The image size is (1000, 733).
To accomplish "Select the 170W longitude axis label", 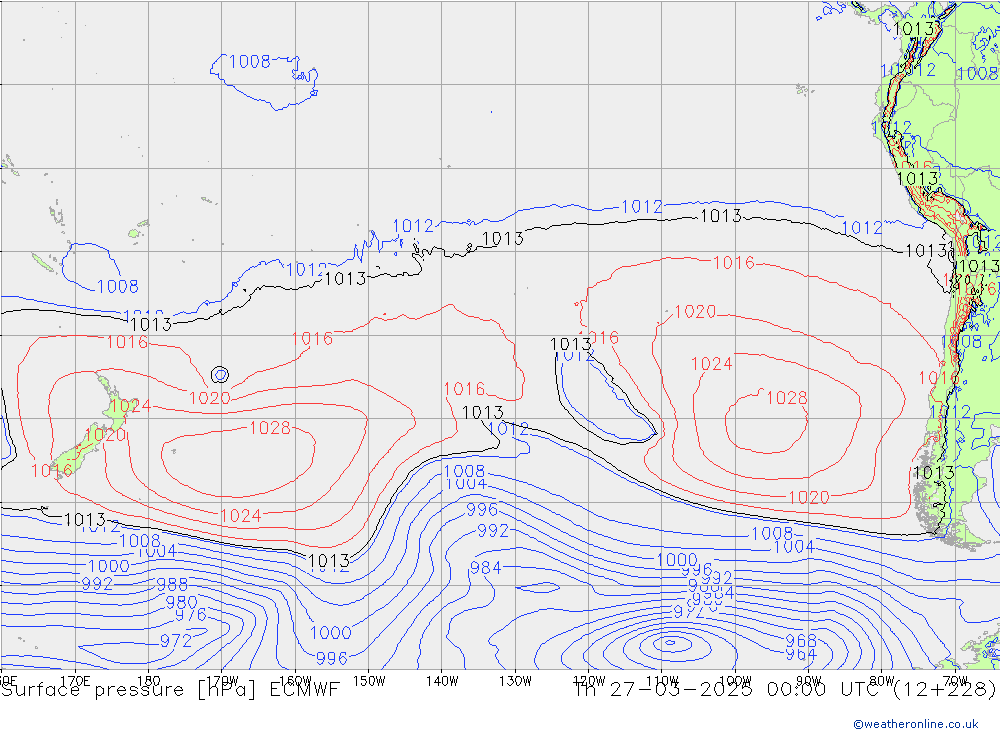I will tap(222, 681).
